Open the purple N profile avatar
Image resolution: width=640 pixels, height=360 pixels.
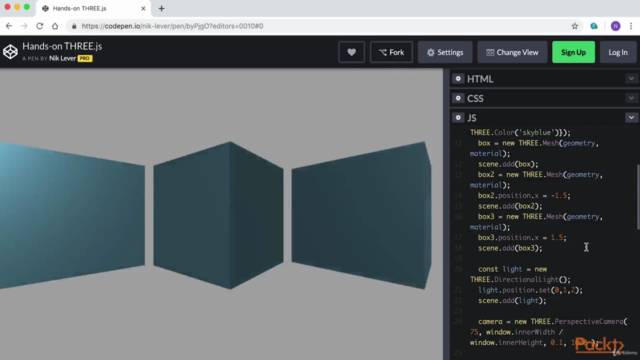616,26
